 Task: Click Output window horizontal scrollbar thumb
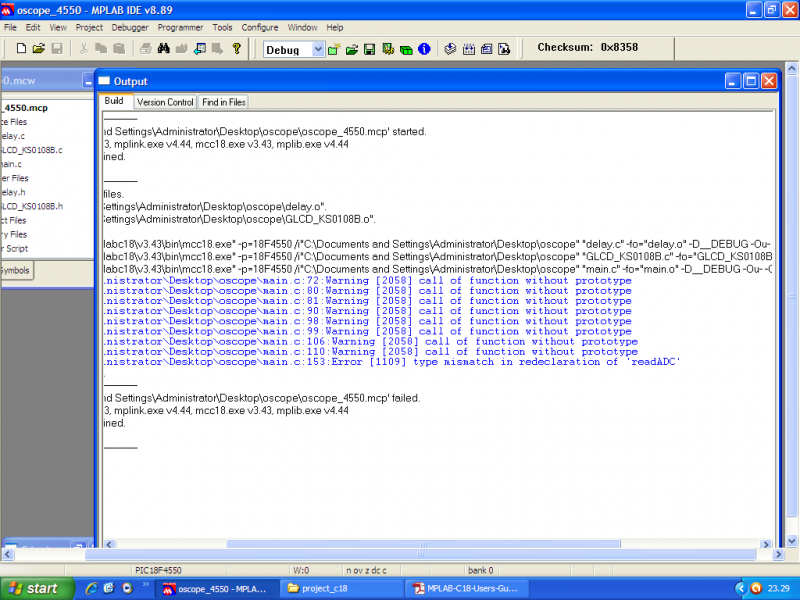[x=423, y=544]
